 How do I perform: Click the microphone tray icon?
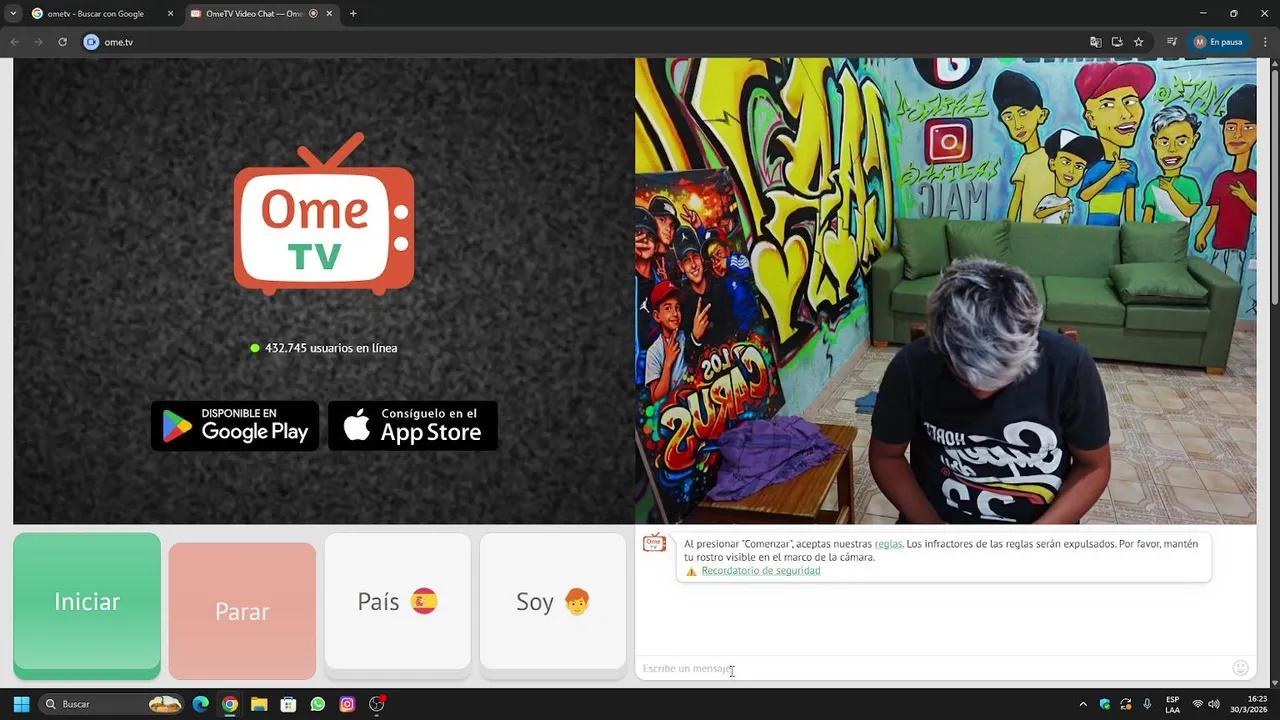tap(1147, 704)
